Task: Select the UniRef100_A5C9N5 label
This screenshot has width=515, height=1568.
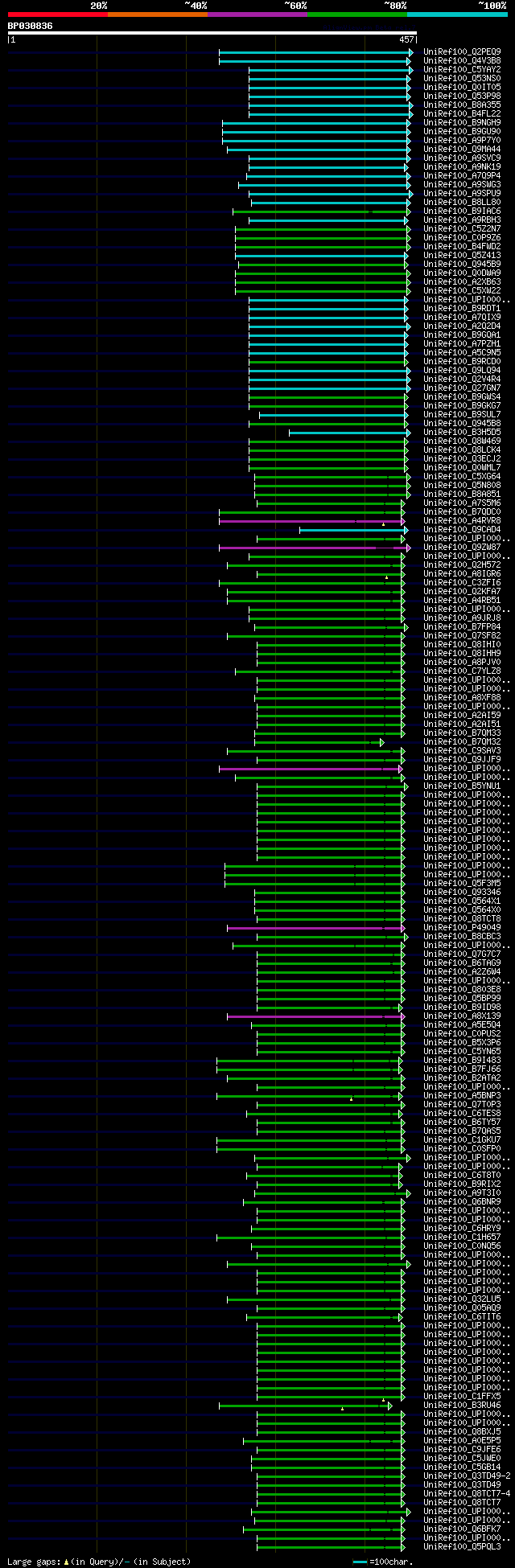Action: 462,352
